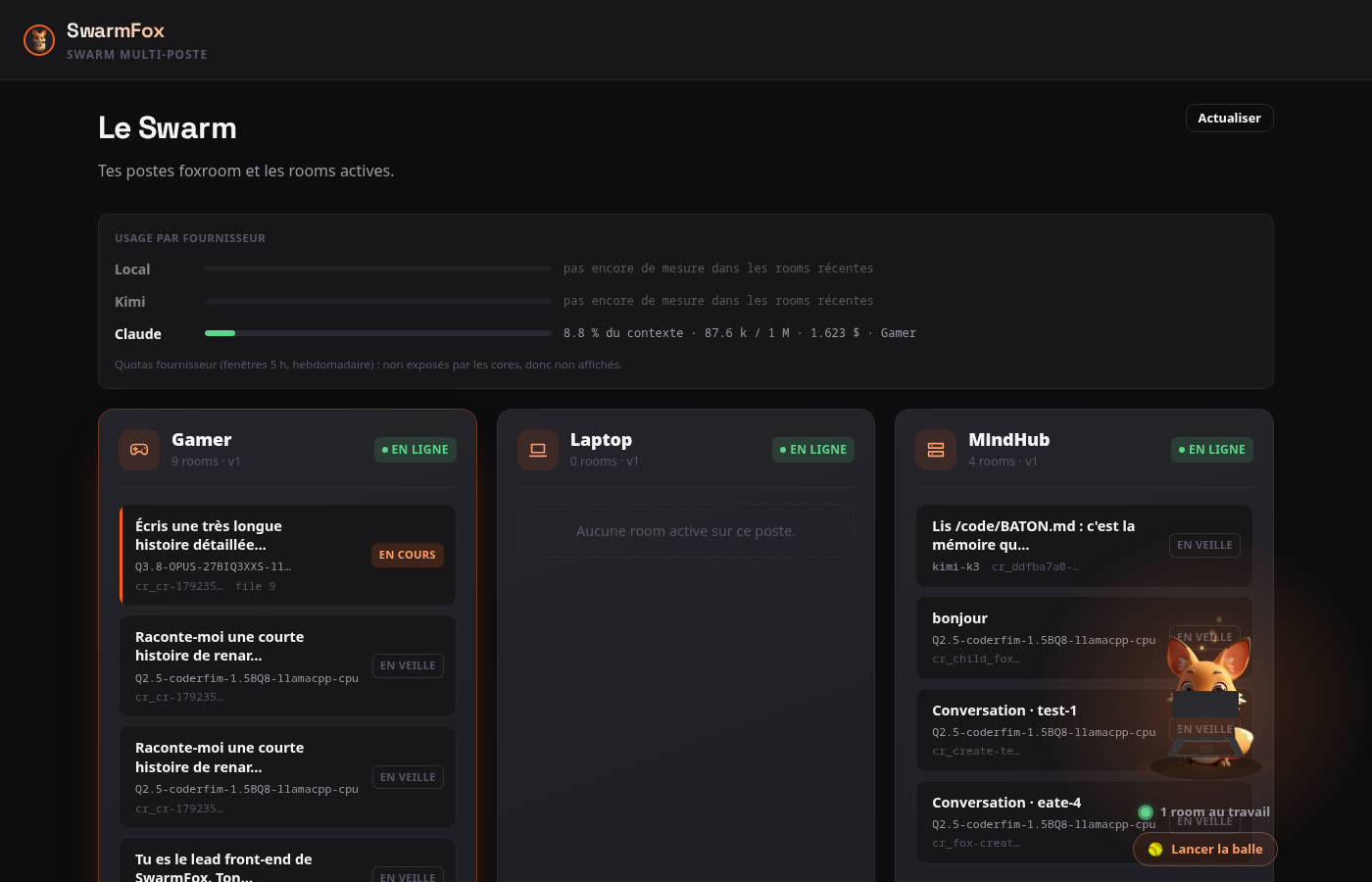
Task: Click the Quotas fournisseur note
Action: tap(368, 365)
